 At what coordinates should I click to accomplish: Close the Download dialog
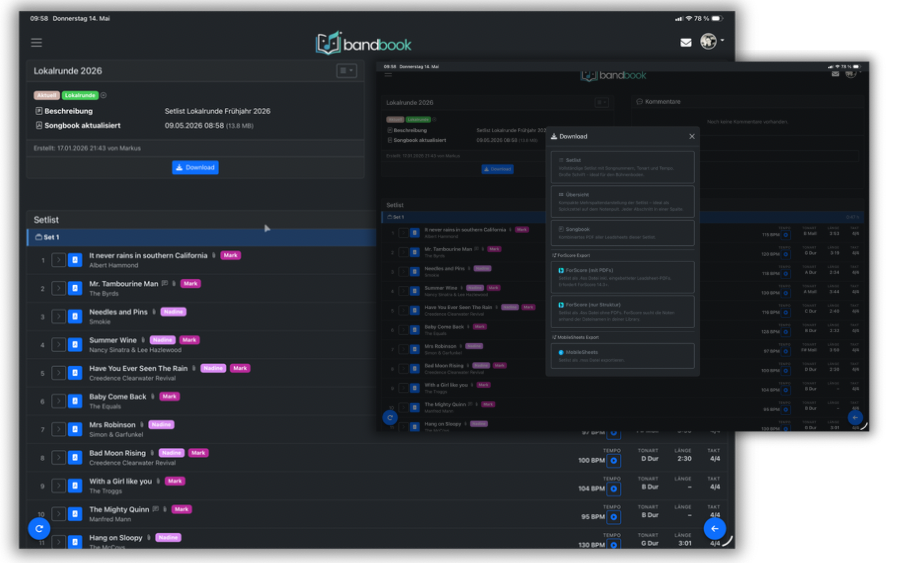(x=692, y=137)
